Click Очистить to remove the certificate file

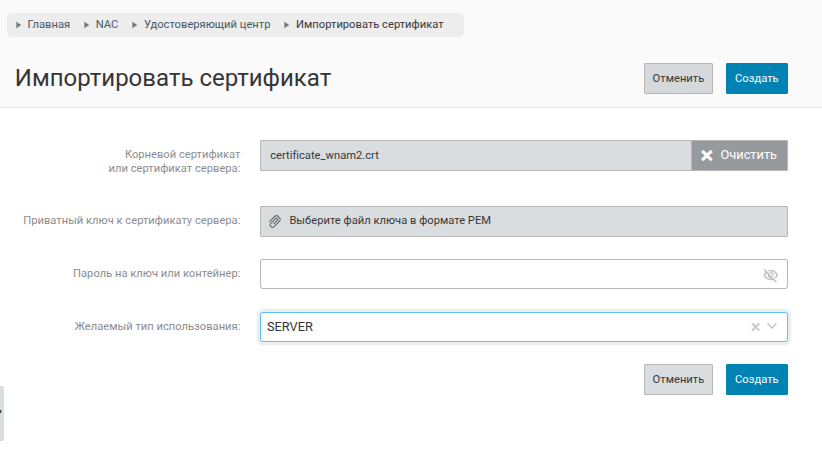tap(740, 155)
